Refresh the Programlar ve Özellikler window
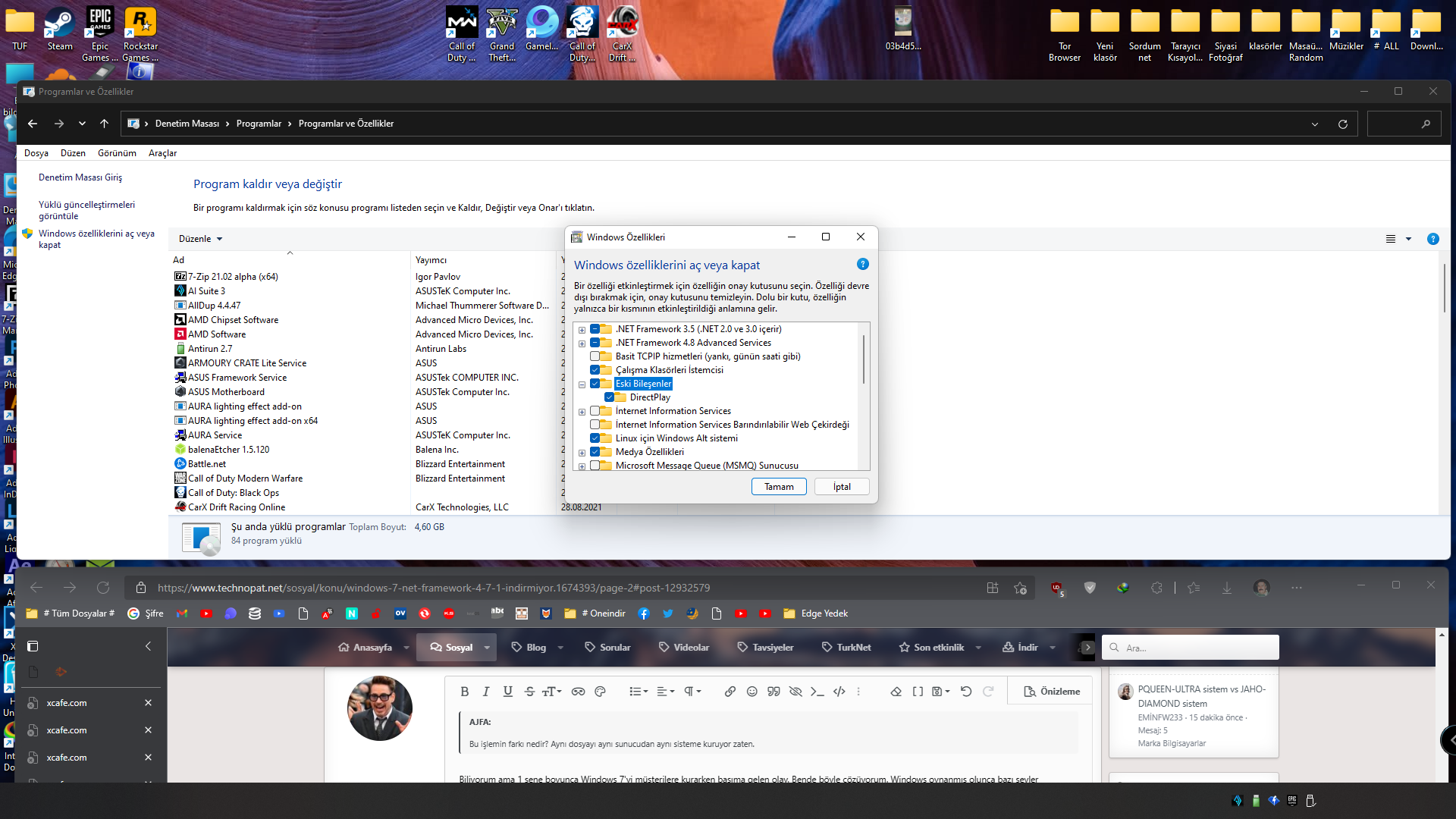 pos(1343,124)
